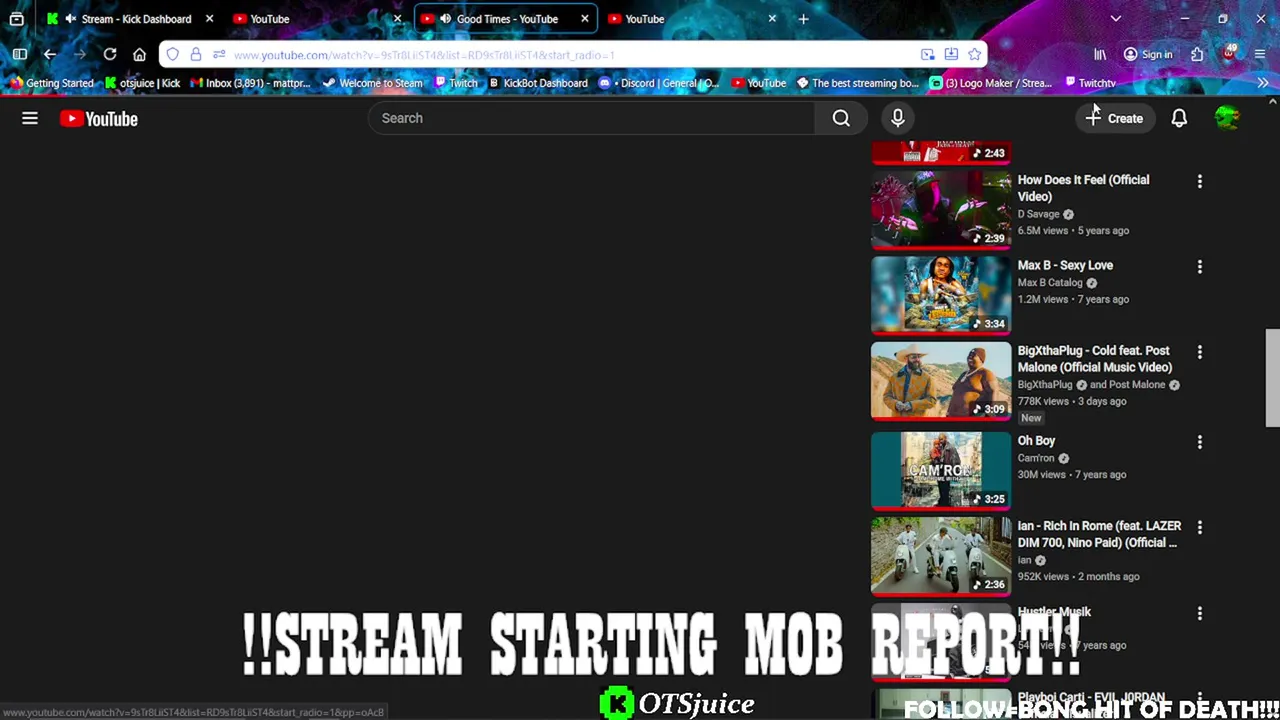This screenshot has height=720, width=1280.
Task: Open options for Oh Boy video
Action: click(1199, 442)
